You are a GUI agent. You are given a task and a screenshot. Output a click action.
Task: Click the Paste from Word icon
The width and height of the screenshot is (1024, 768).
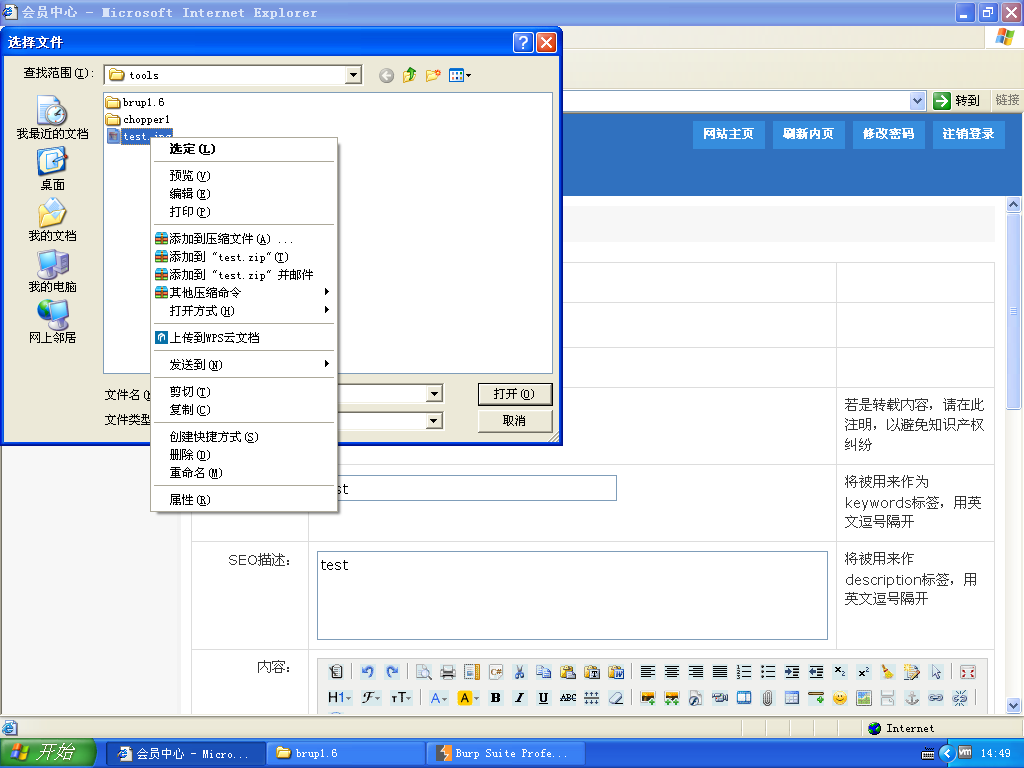(x=616, y=671)
